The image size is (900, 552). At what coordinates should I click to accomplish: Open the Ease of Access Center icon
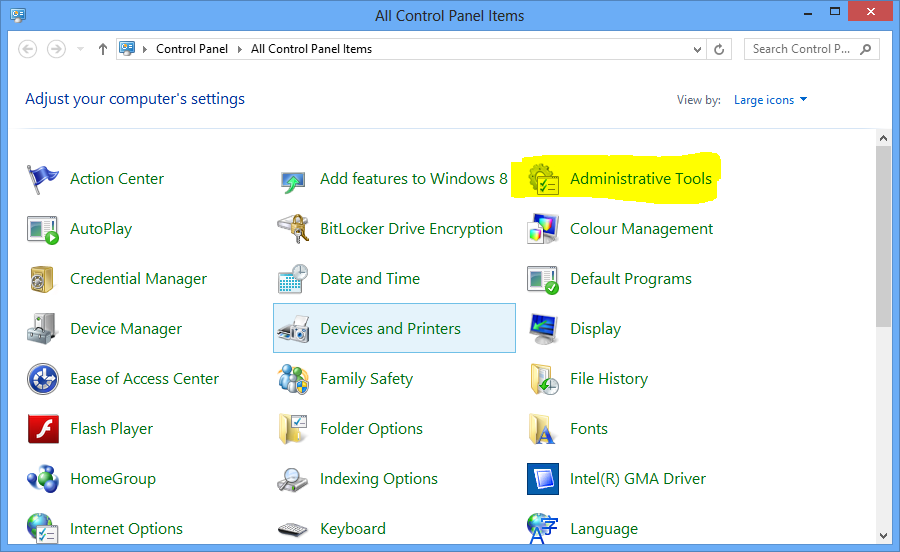tap(42, 379)
